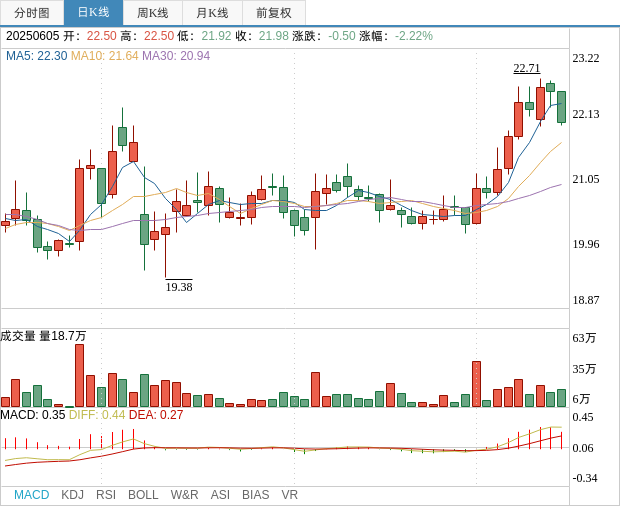The width and height of the screenshot is (620, 506).
Task: Show the BOLL indicator
Action: tap(143, 495)
